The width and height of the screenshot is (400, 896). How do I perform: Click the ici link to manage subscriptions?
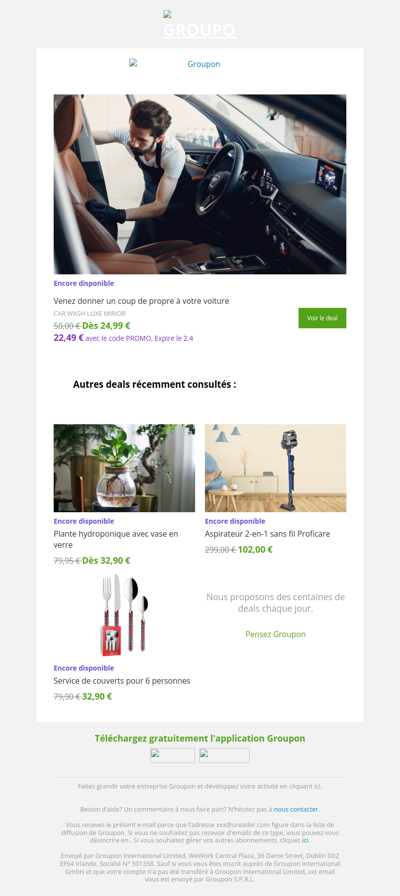[x=305, y=840]
